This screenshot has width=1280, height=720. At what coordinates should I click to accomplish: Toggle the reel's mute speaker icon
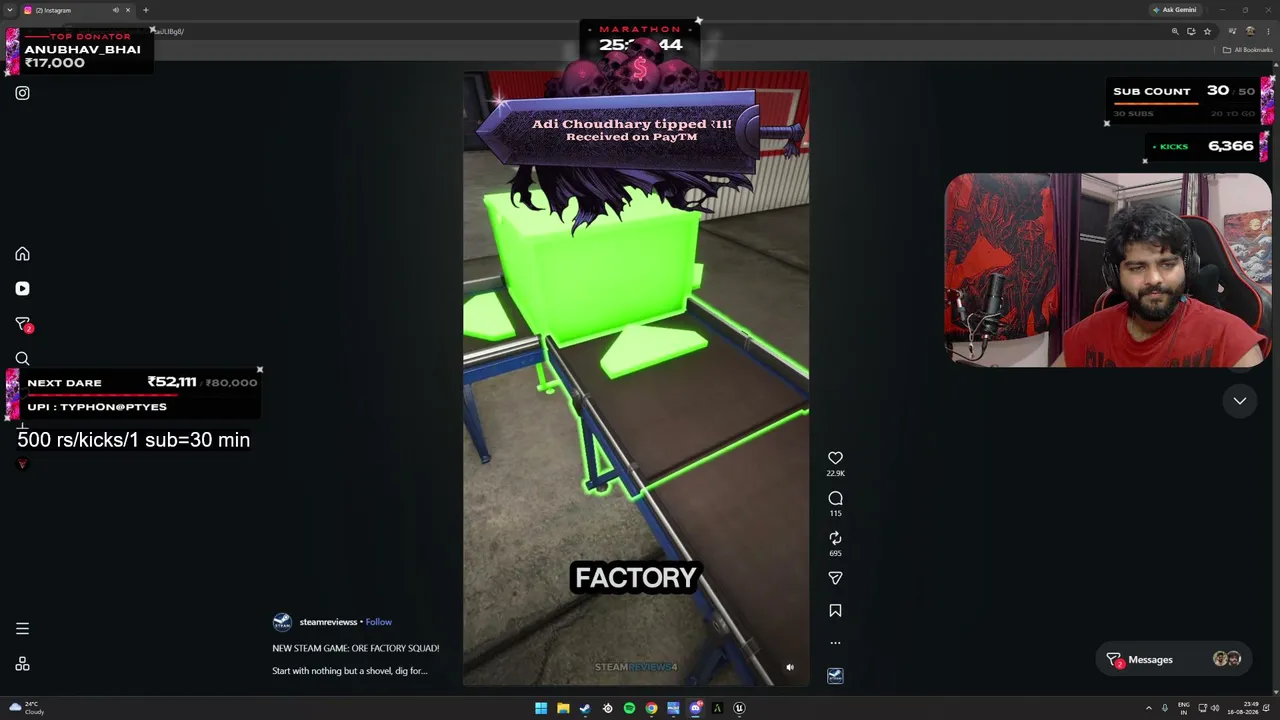coord(790,668)
